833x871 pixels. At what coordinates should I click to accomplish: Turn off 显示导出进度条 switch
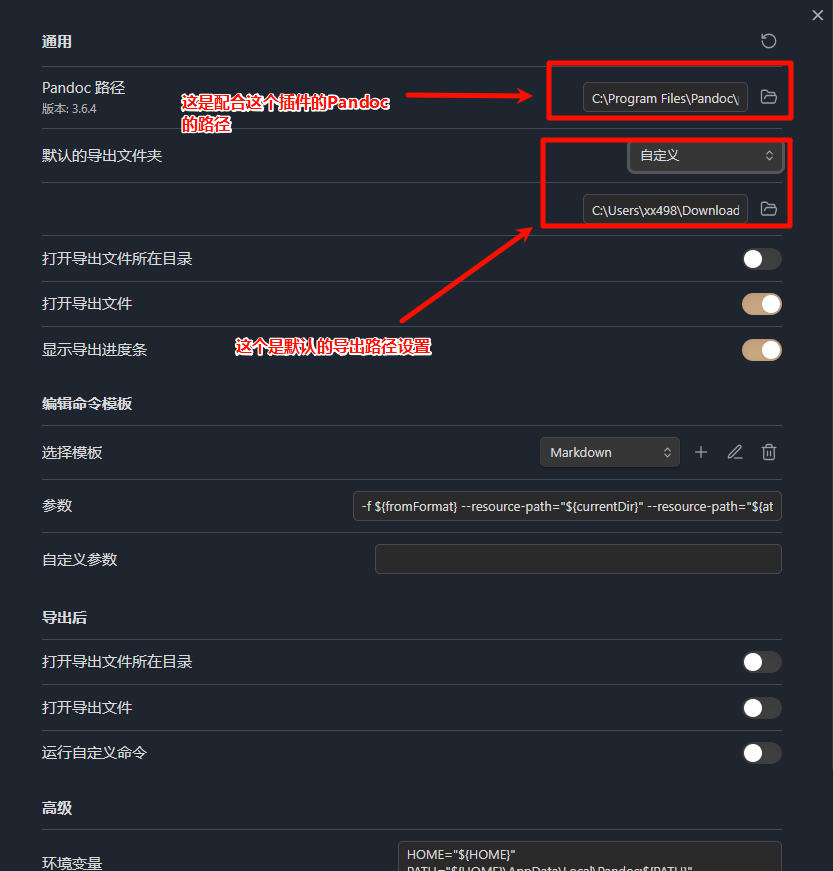(762, 350)
